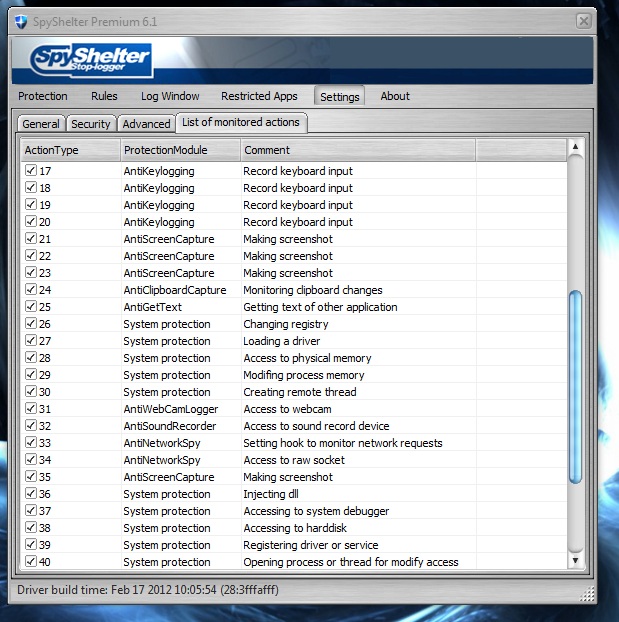Select 'Monitoring clipboard changes' comment
Image resolution: width=619 pixels, height=622 pixels.
313,290
